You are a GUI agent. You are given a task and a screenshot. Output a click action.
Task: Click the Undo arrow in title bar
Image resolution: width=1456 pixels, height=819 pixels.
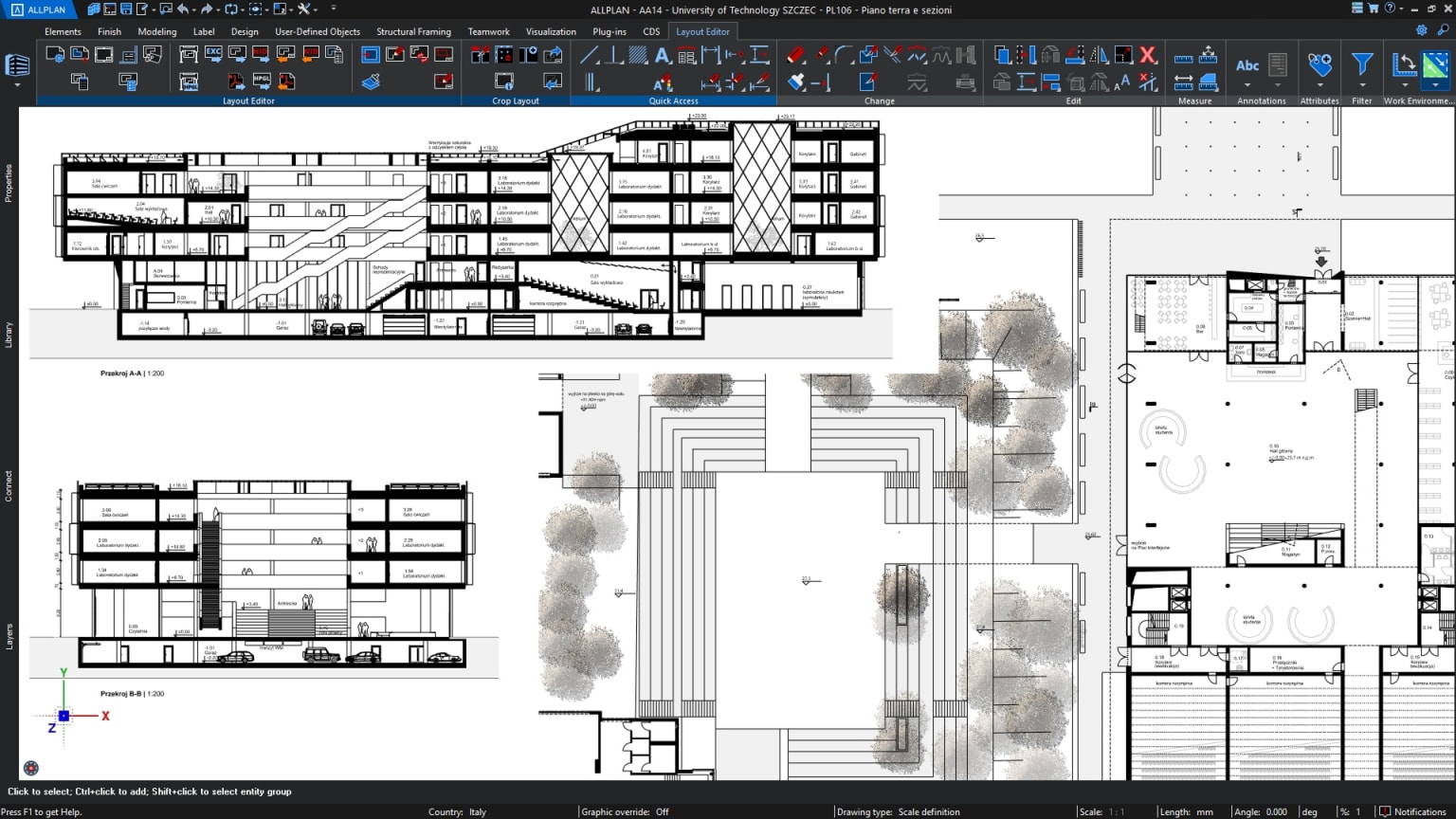(183, 9)
